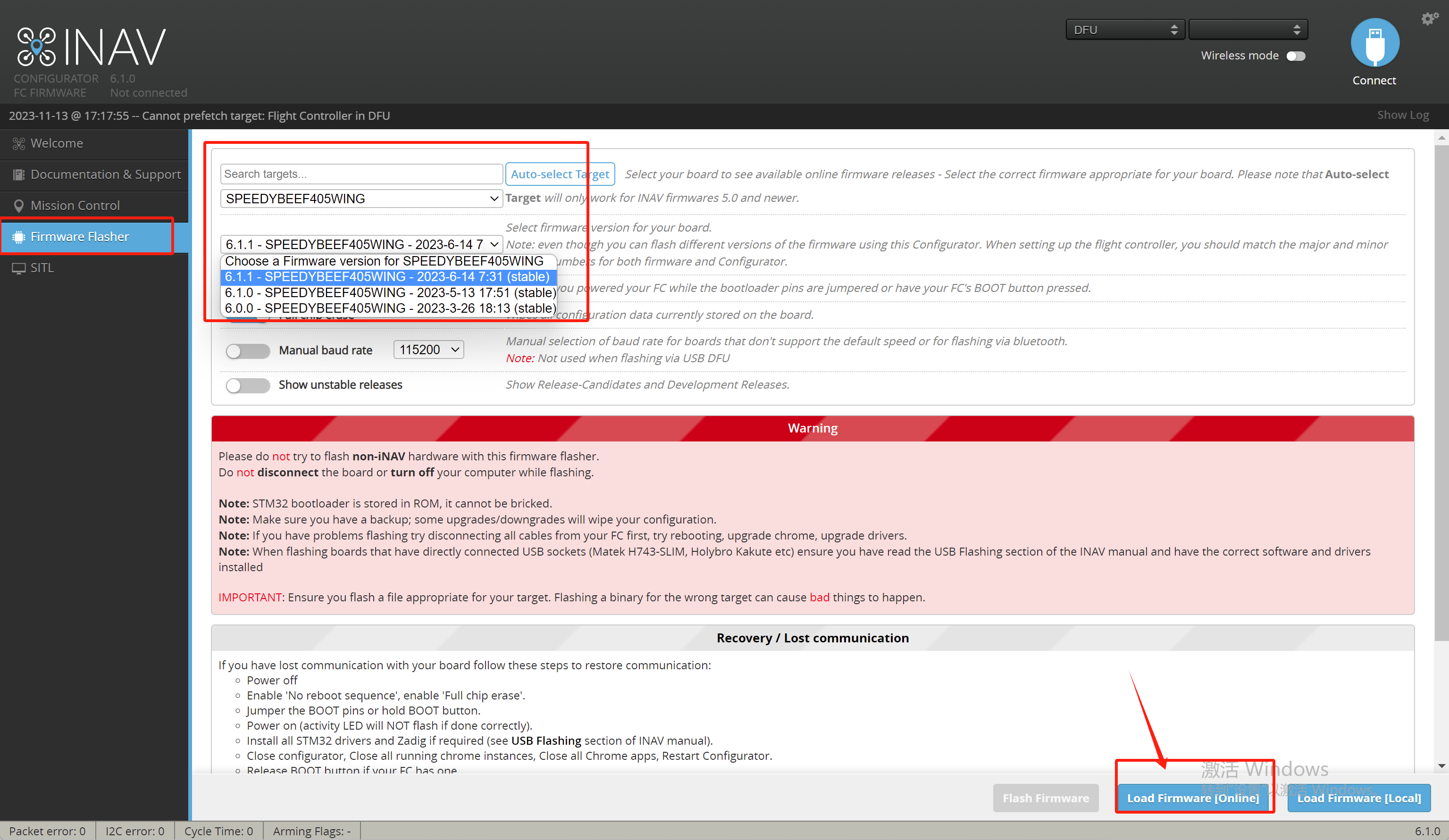
Task: Click the 'Manual baud rate' label
Action: click(326, 350)
